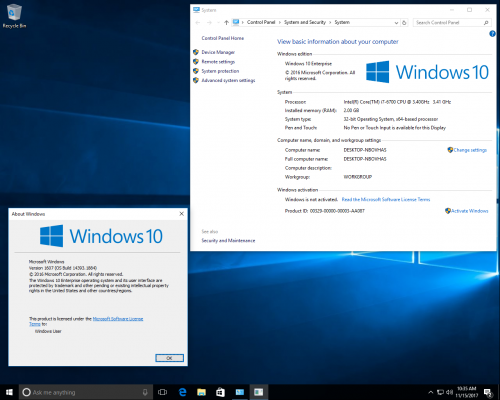Select the 2.00 GB installed memory value
Image resolution: width=500 pixels, height=400 pixels.
point(351,110)
